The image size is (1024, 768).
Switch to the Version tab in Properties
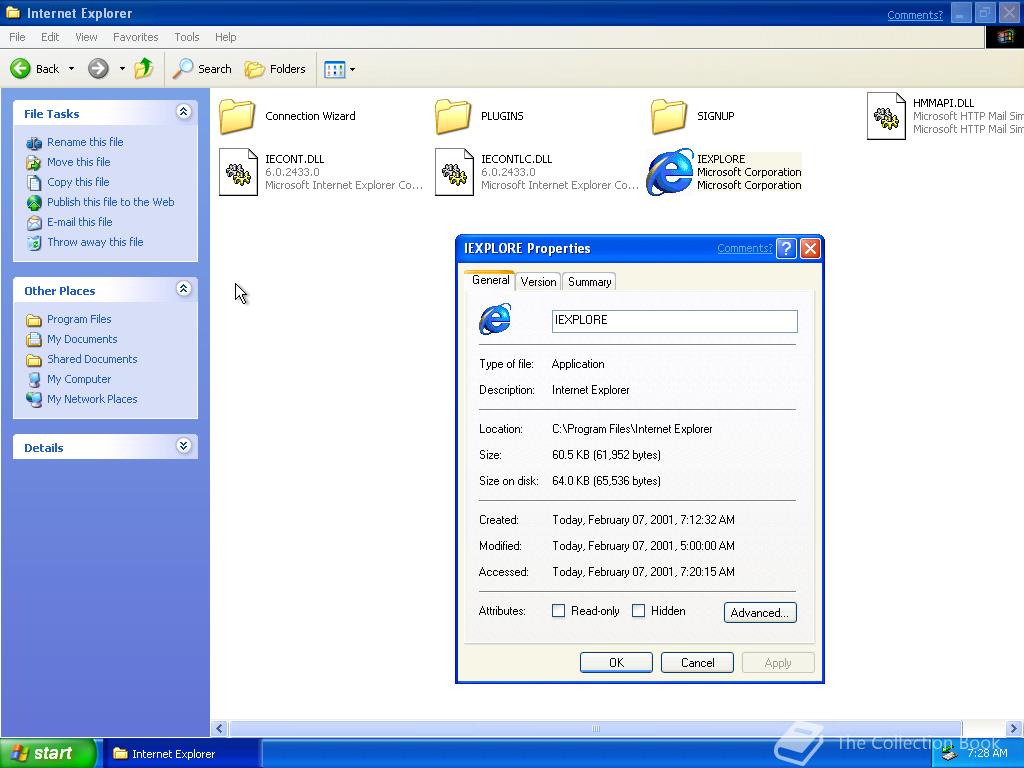click(538, 281)
